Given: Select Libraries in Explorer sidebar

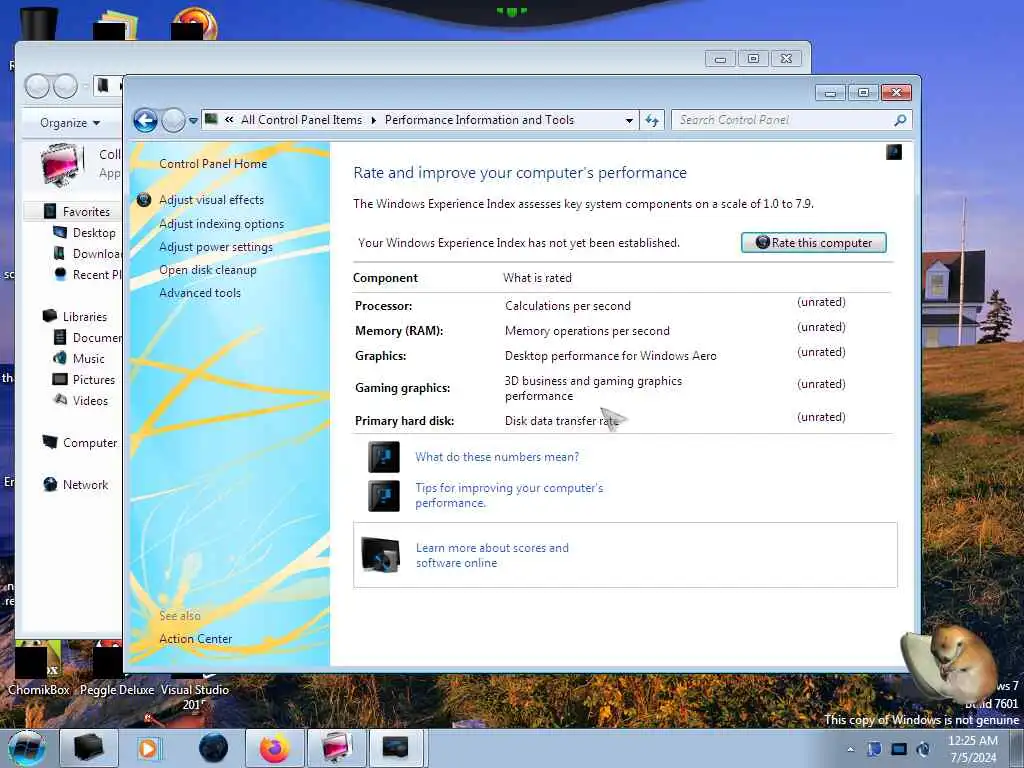Looking at the screenshot, I should (x=84, y=317).
